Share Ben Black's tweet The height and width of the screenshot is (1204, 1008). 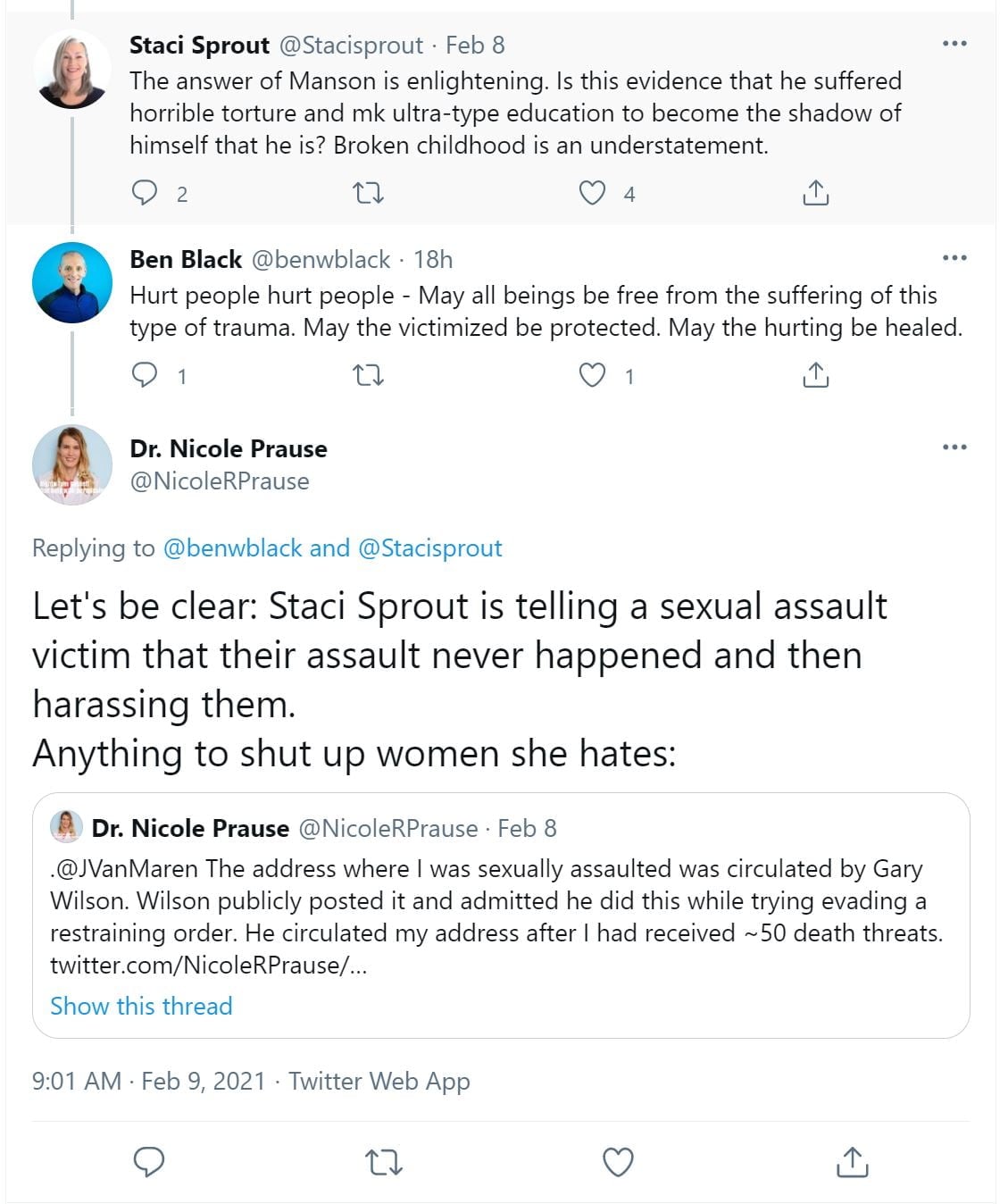(x=815, y=375)
